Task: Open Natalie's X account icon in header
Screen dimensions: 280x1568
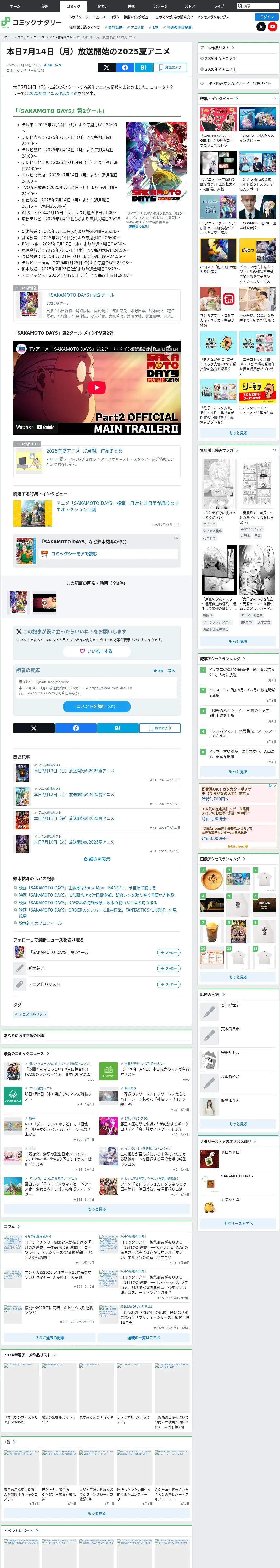Action: pos(261,27)
